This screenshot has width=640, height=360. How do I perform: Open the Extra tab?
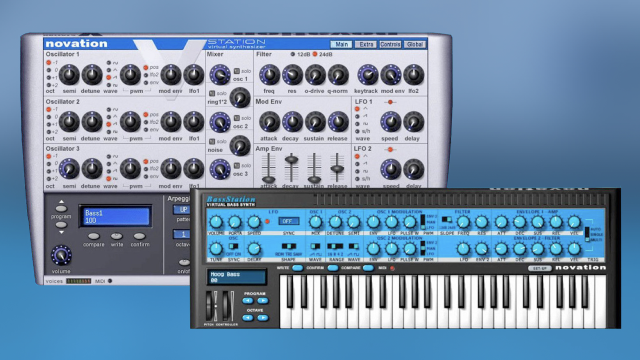click(x=365, y=44)
